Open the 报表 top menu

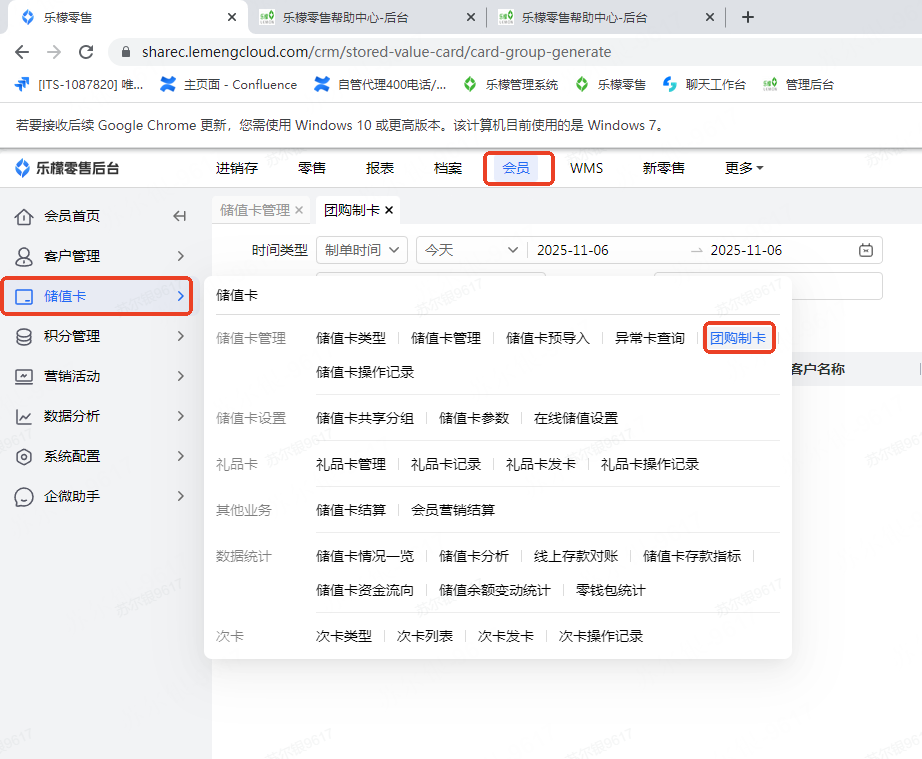tap(380, 168)
